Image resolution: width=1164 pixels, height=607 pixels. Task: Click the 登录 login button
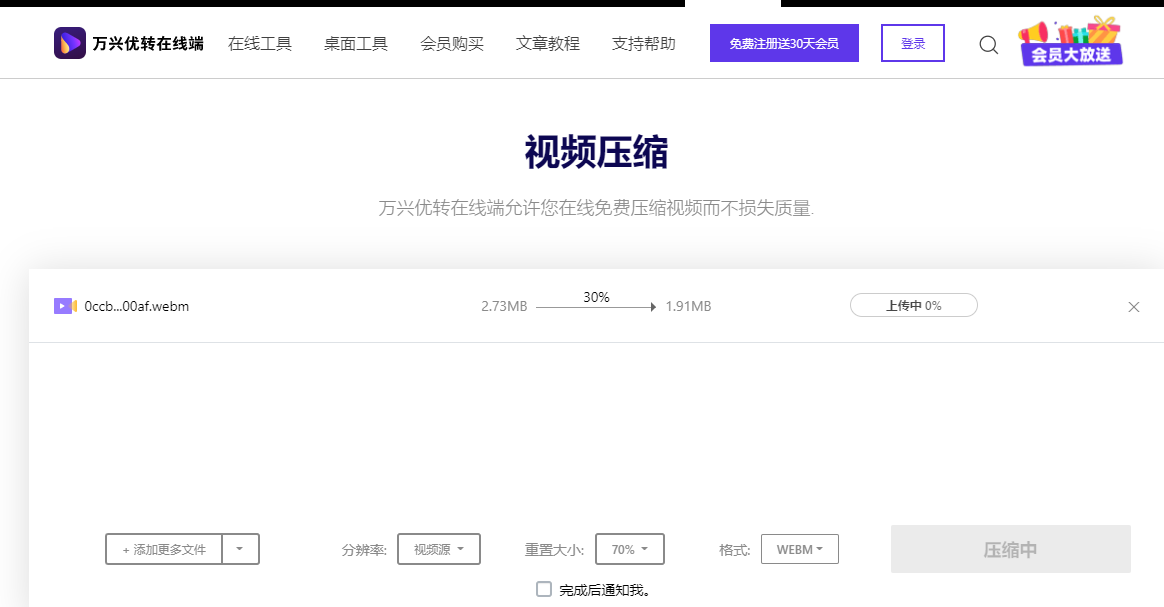click(x=912, y=43)
